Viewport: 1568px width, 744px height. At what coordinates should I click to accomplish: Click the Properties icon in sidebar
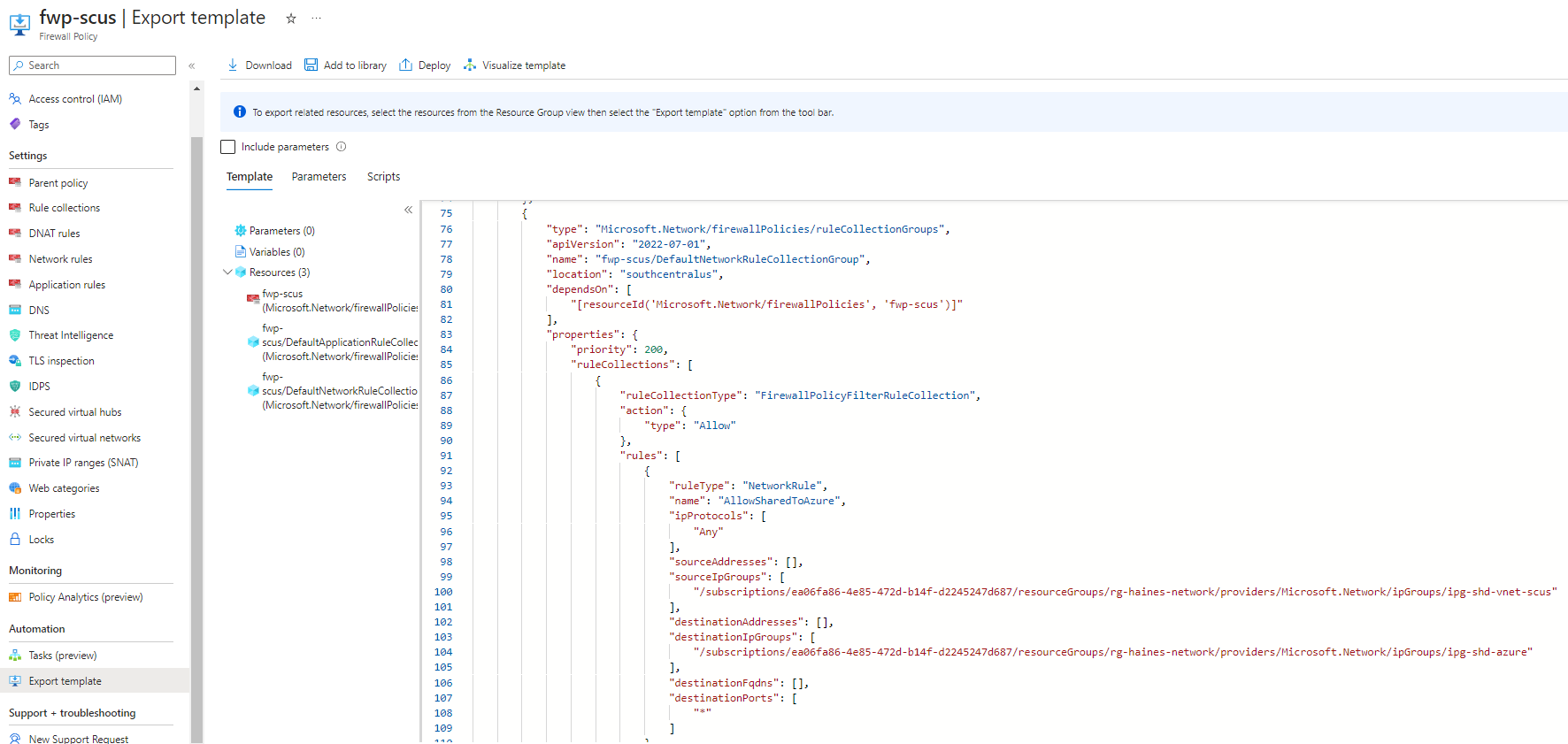point(15,514)
